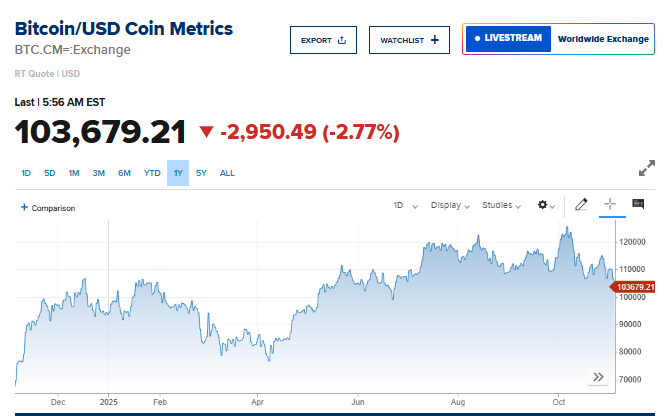
Task: Open the chart settings gear
Action: (546, 205)
